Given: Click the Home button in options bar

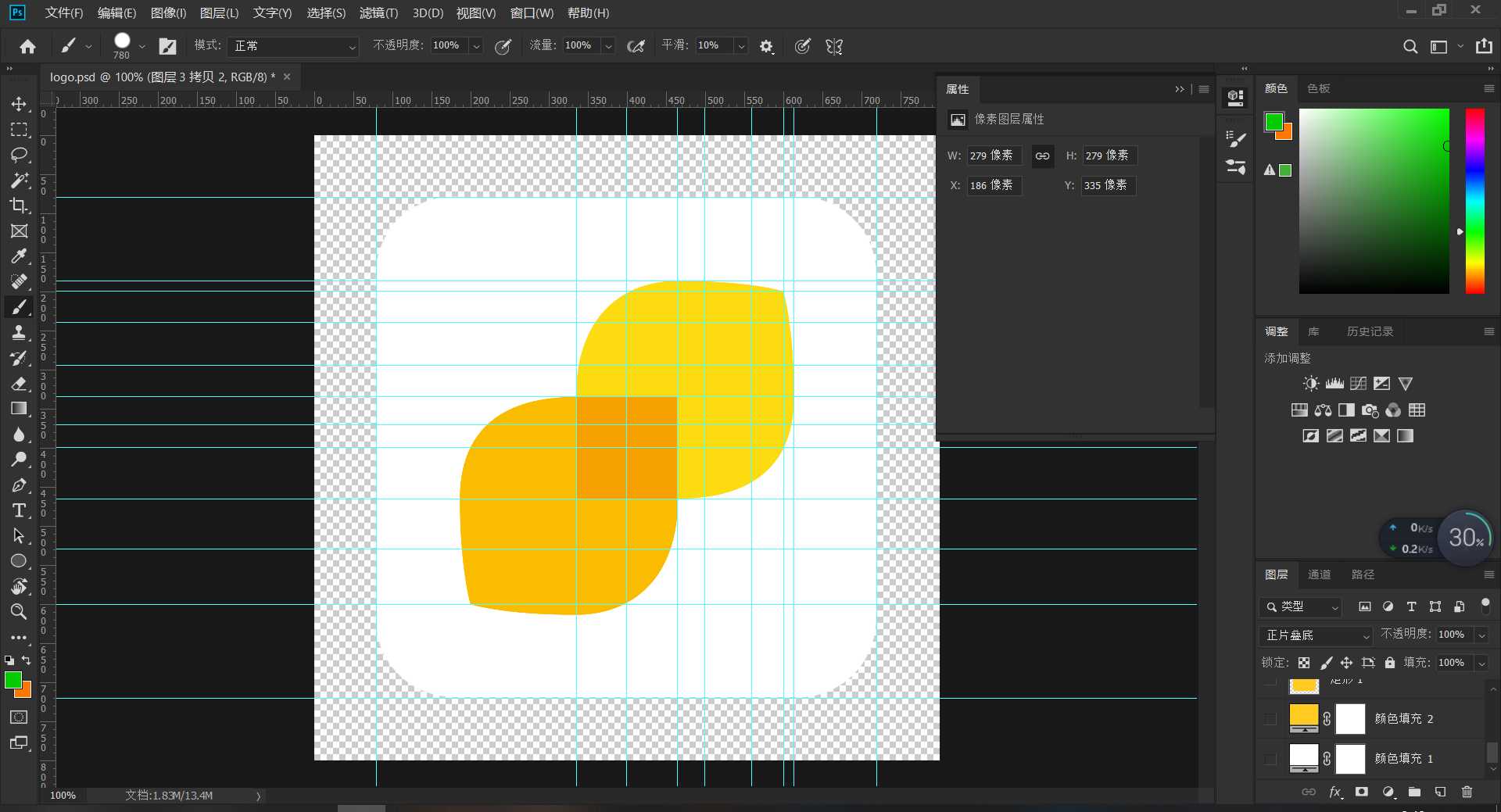Looking at the screenshot, I should (28, 47).
